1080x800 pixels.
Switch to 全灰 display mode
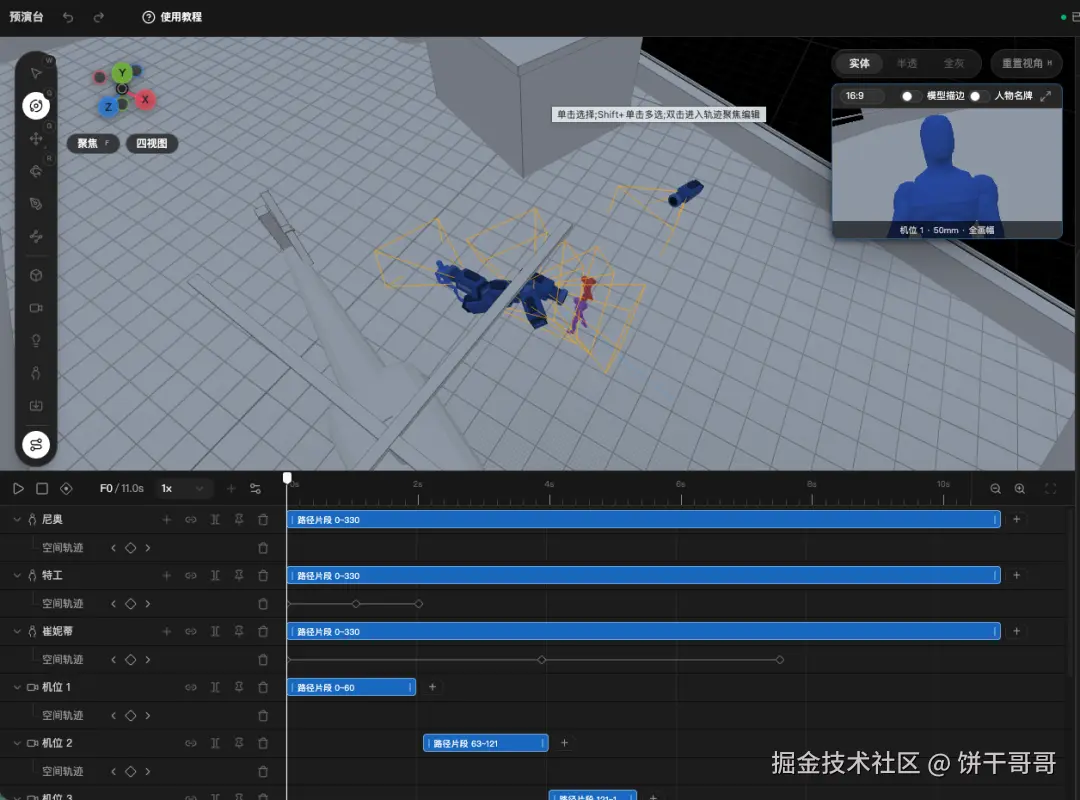click(953, 63)
